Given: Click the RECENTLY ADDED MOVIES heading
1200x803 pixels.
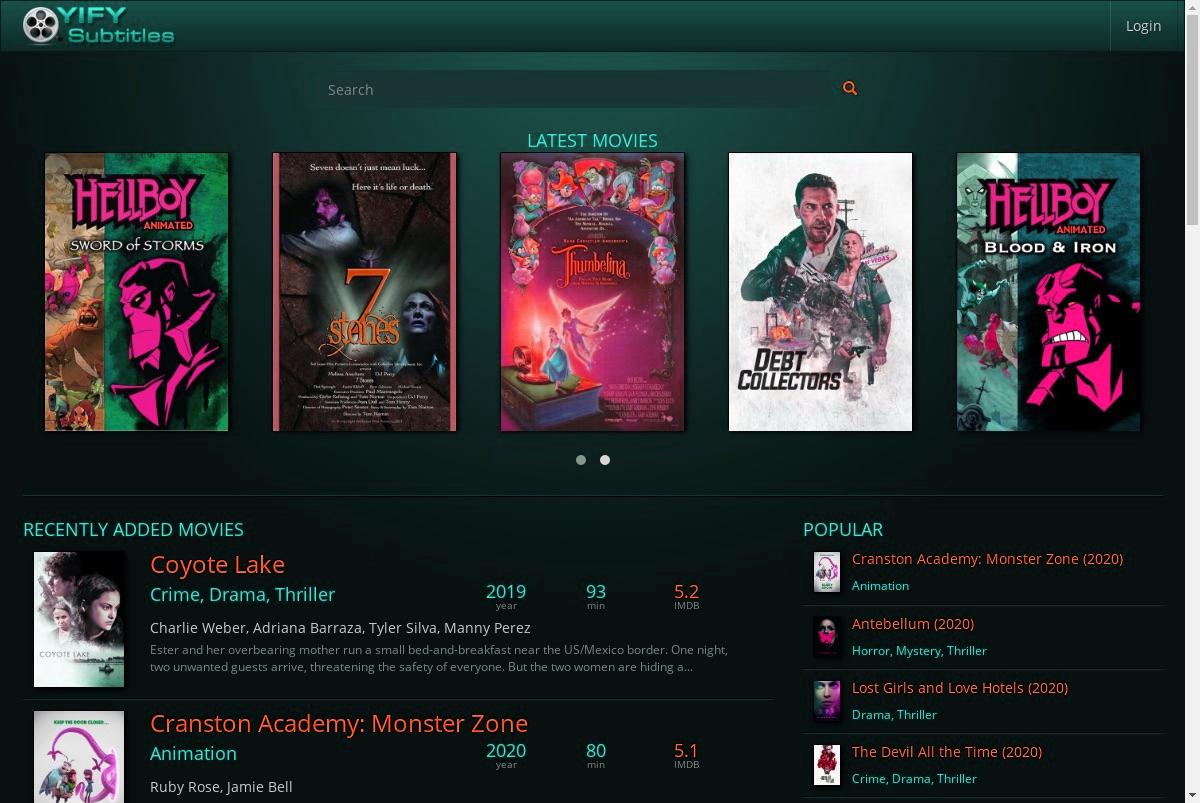Looking at the screenshot, I should (133, 530).
